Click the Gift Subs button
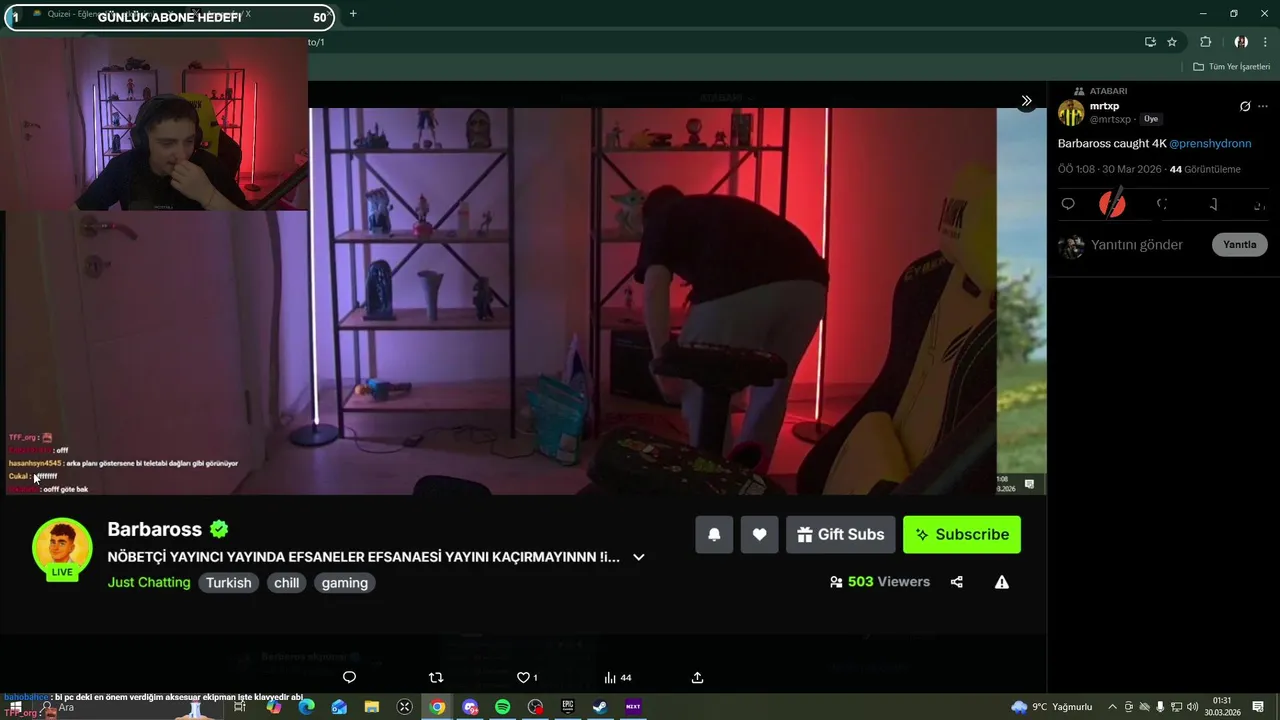1280x720 pixels. click(840, 534)
